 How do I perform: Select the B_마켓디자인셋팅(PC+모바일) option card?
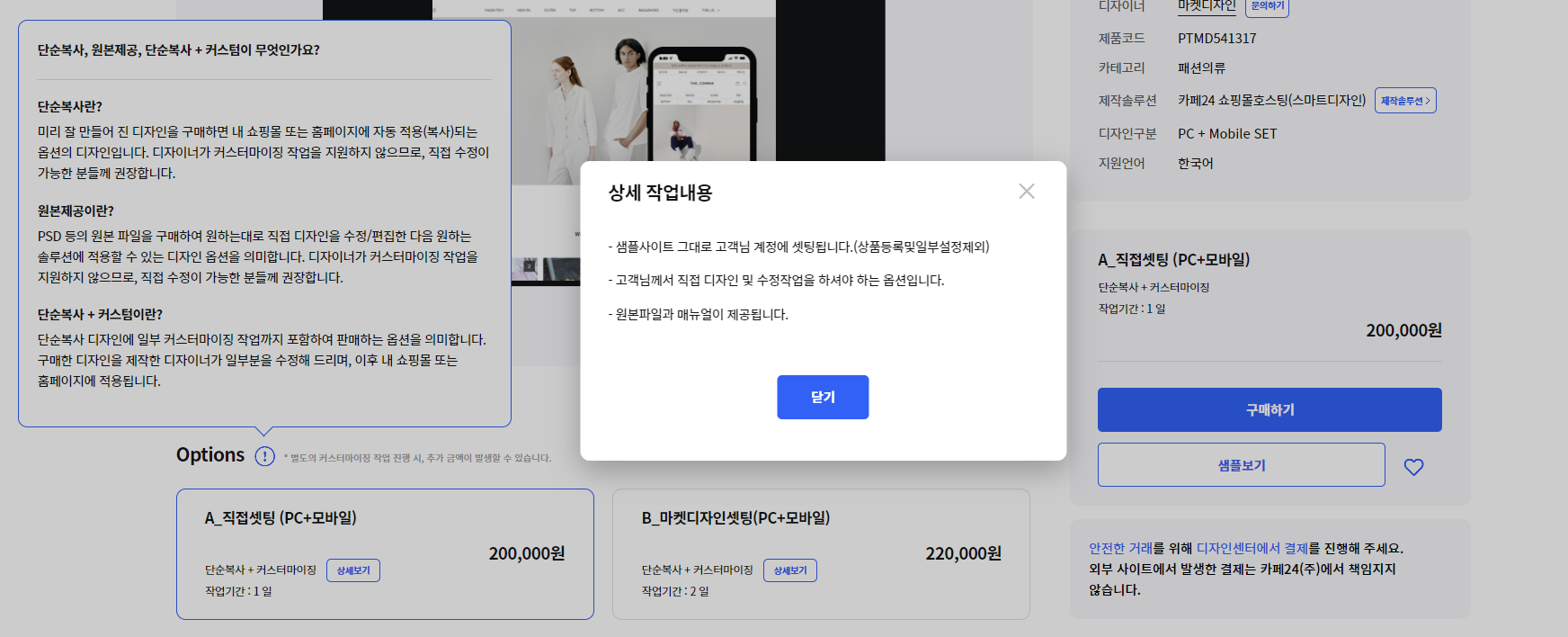(821, 554)
